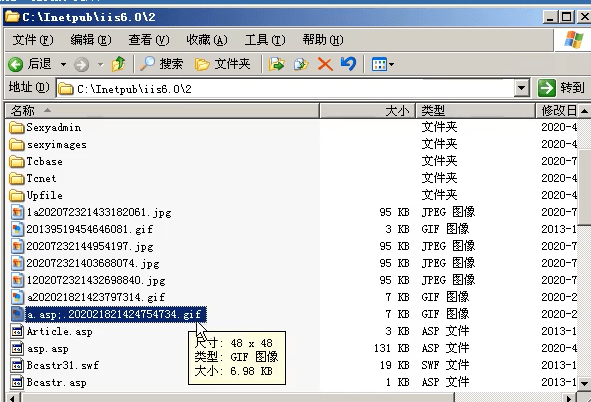The height and width of the screenshot is (402, 591).
Task: Click icon of 2013951945464608​1.gif
Action: [x=17, y=229]
